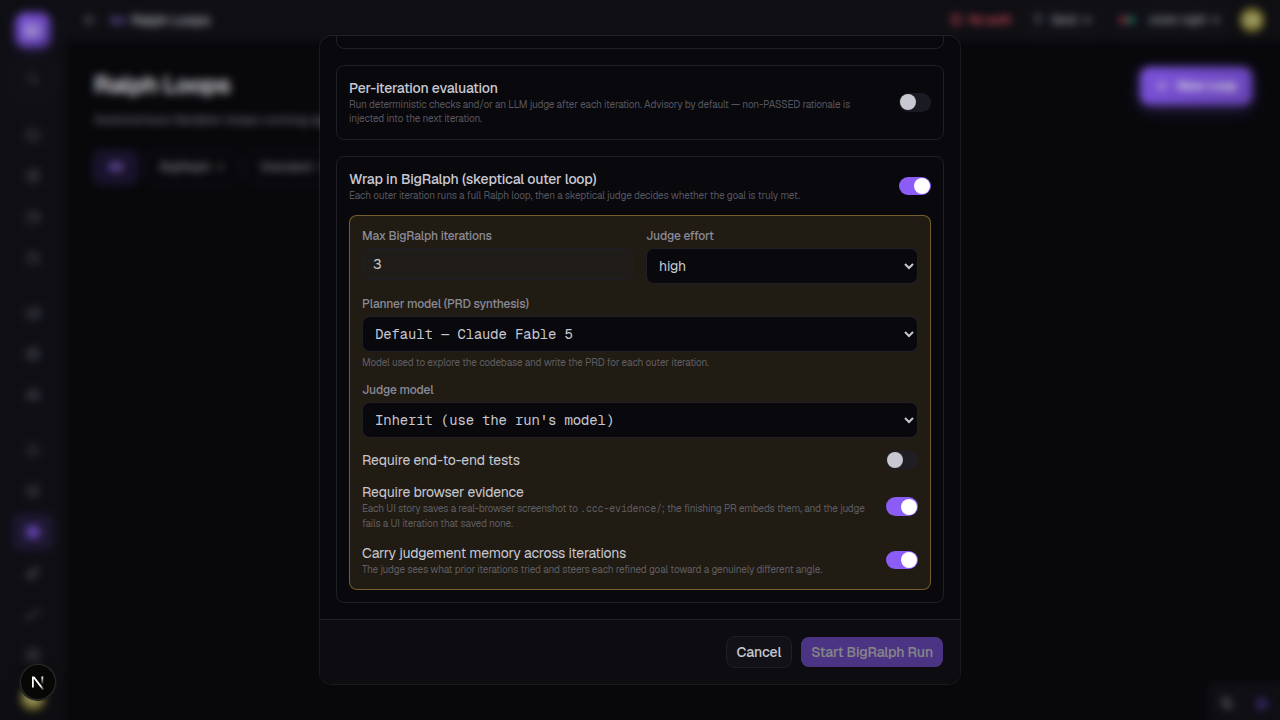Open the Judge model dropdown
1280x720 pixels.
[x=640, y=420]
